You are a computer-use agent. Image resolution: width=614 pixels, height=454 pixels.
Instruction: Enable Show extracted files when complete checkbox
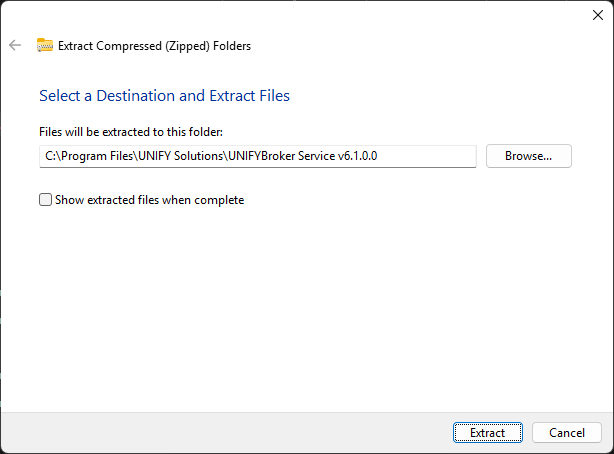(x=45, y=200)
